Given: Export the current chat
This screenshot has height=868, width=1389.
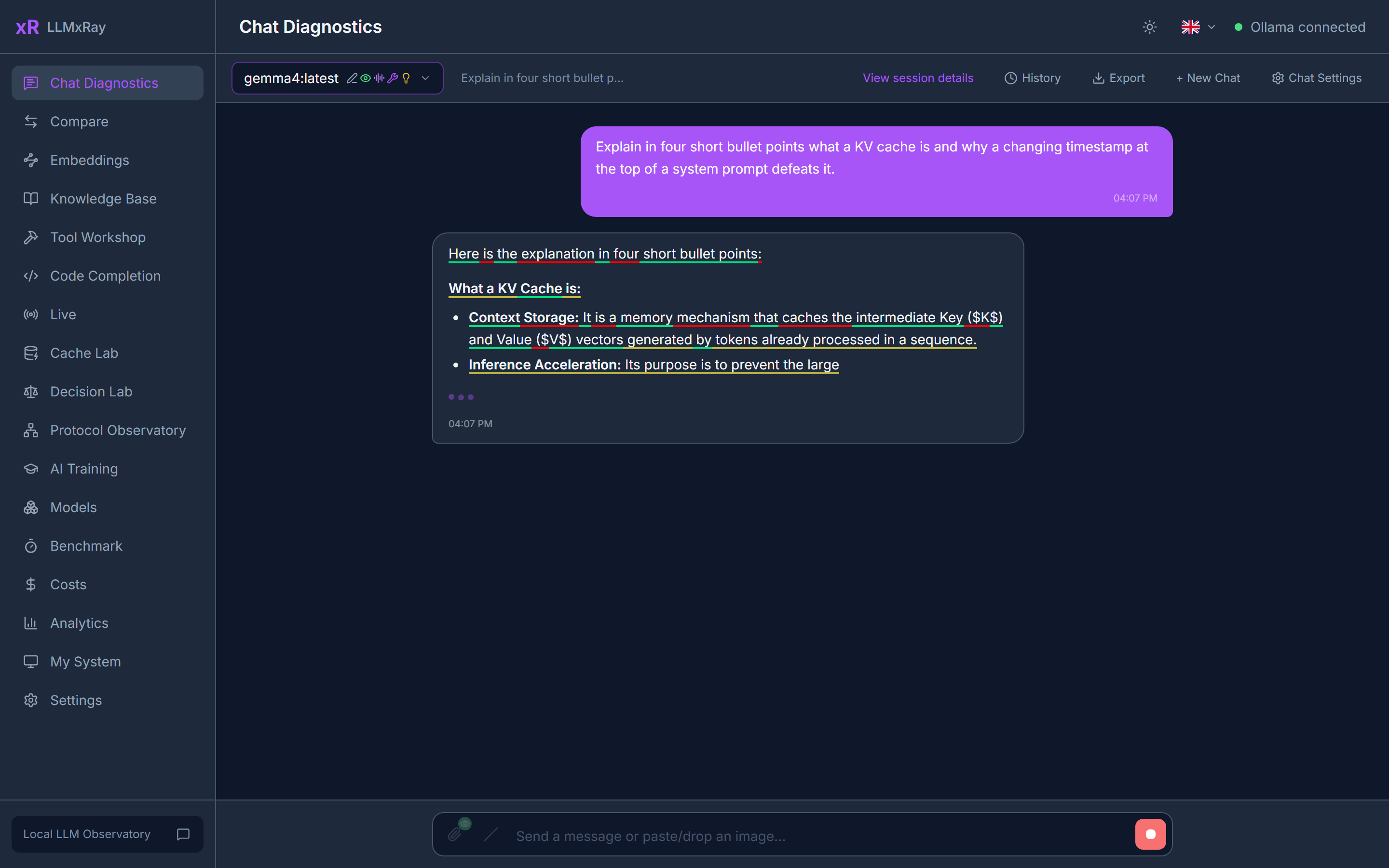Looking at the screenshot, I should point(1118,78).
